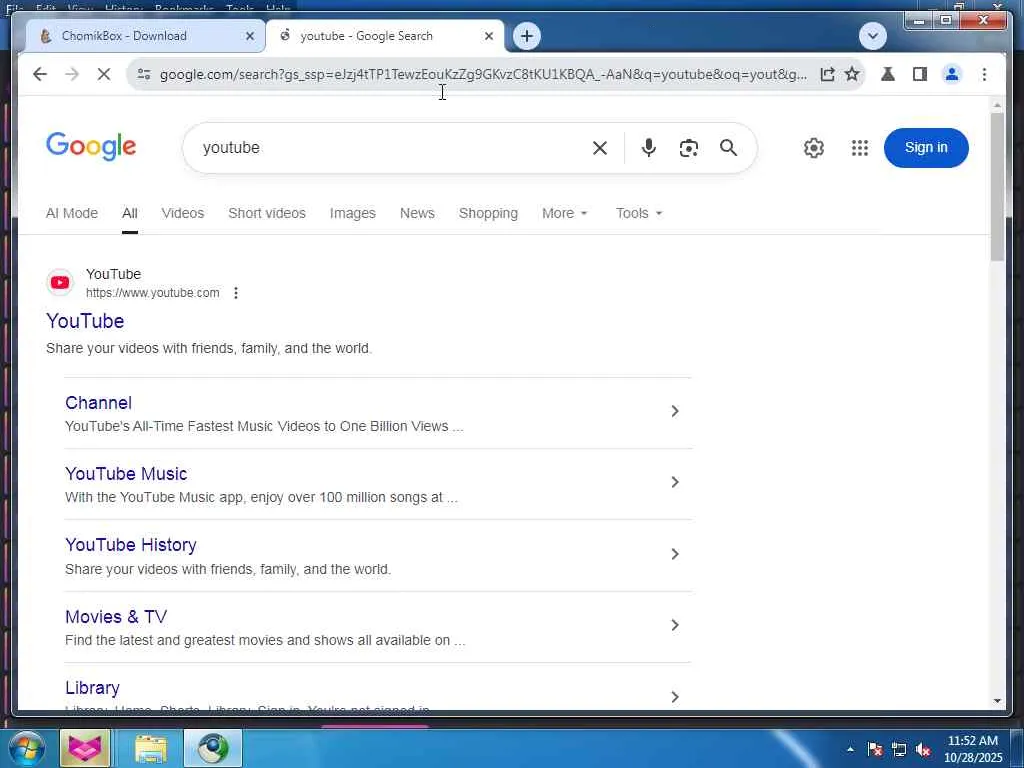The width and height of the screenshot is (1024, 768).
Task: Open the YouTube main result link
Action: [x=85, y=321]
